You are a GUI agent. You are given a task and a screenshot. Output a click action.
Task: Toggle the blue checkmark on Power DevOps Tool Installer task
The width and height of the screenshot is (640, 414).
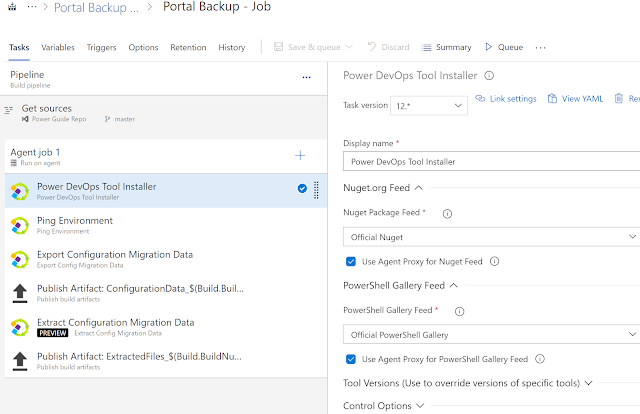click(302, 188)
